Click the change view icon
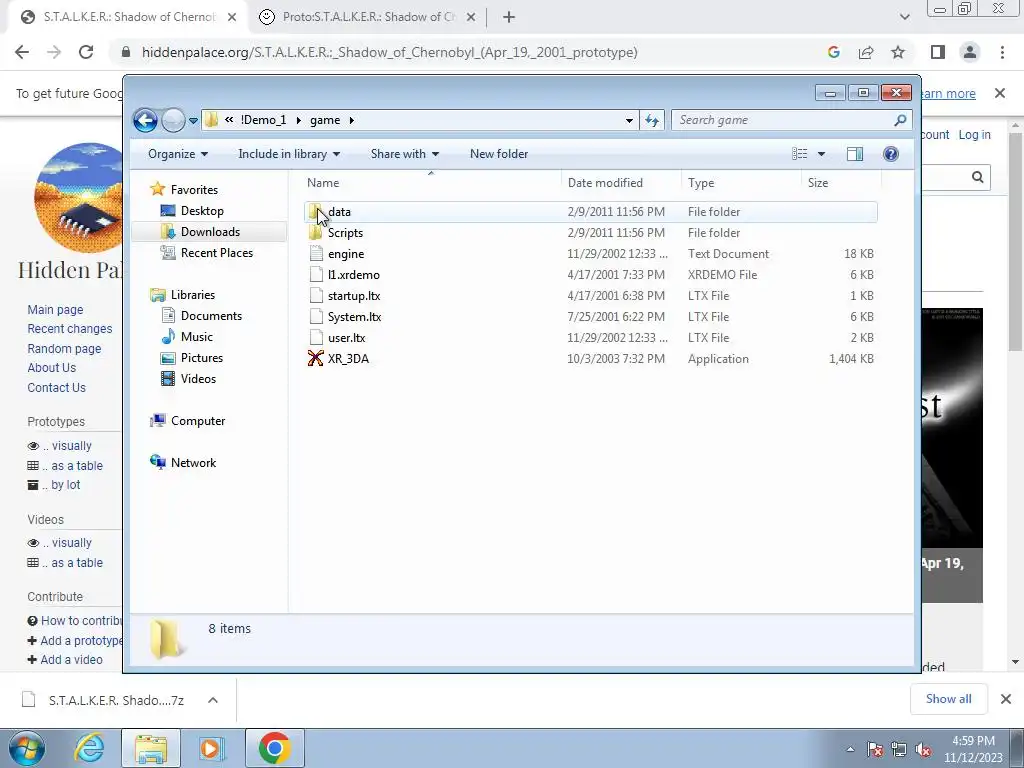This screenshot has height=768, width=1024. pos(799,154)
